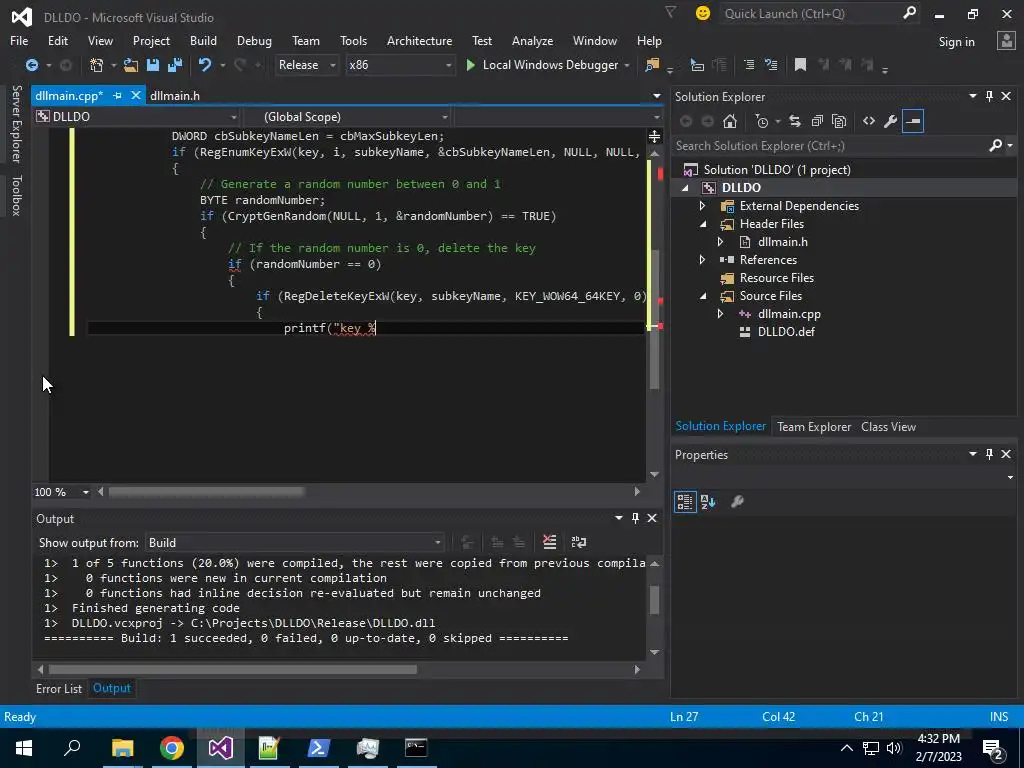Click the Pending Changes Filter clock icon

(x=761, y=121)
